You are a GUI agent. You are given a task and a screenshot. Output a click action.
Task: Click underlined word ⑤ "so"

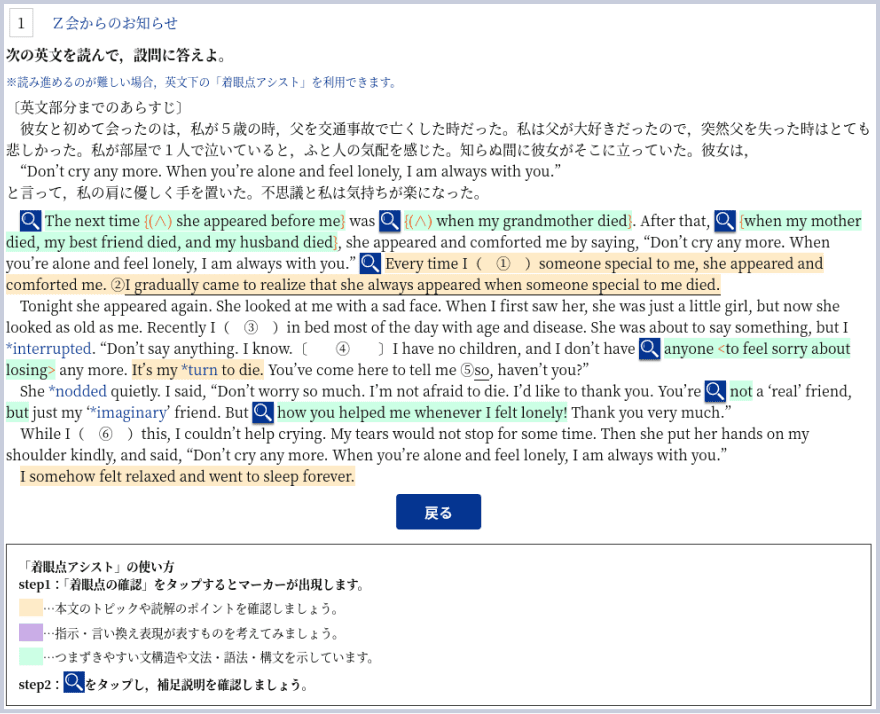pos(482,370)
